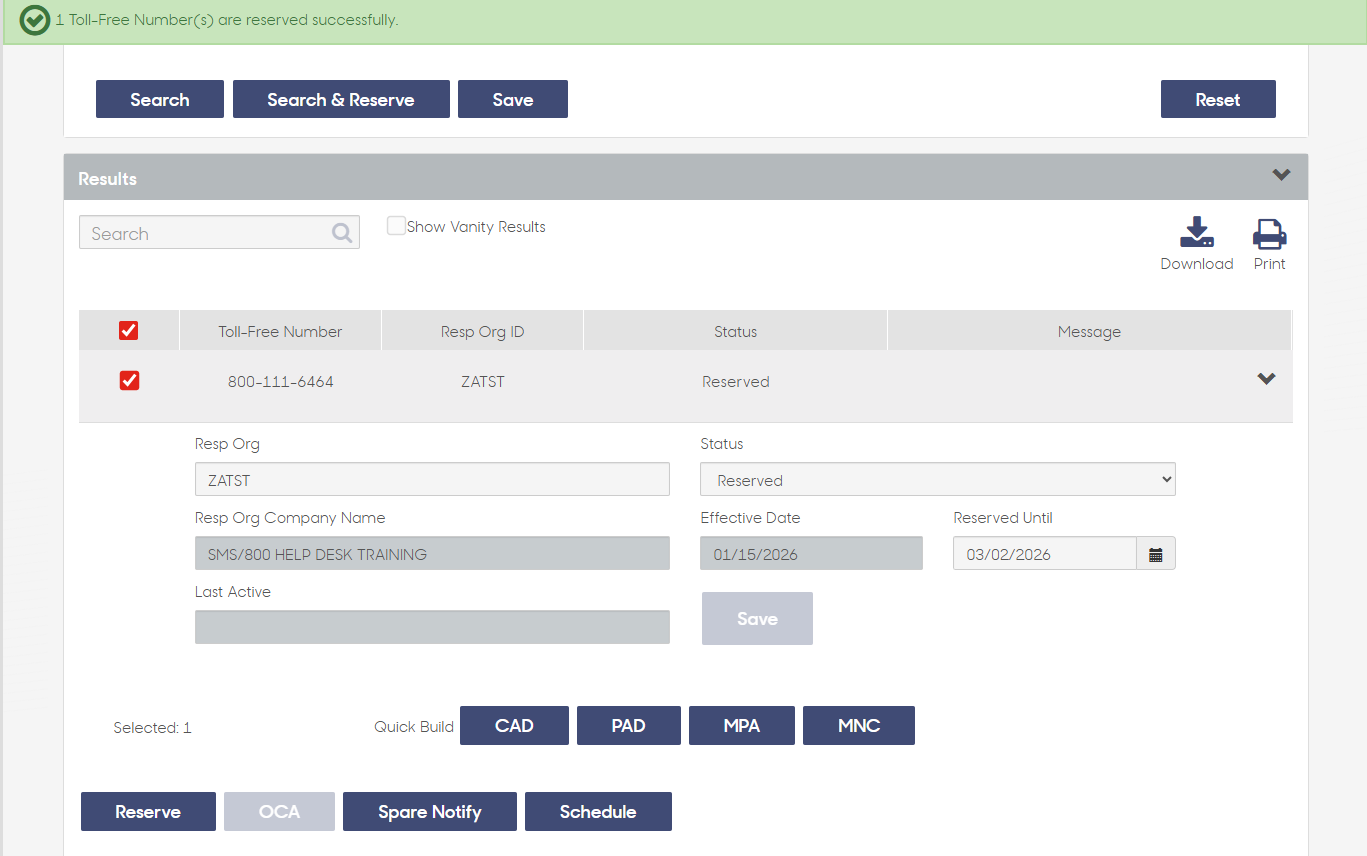Click the CAD quick build button

click(514, 726)
